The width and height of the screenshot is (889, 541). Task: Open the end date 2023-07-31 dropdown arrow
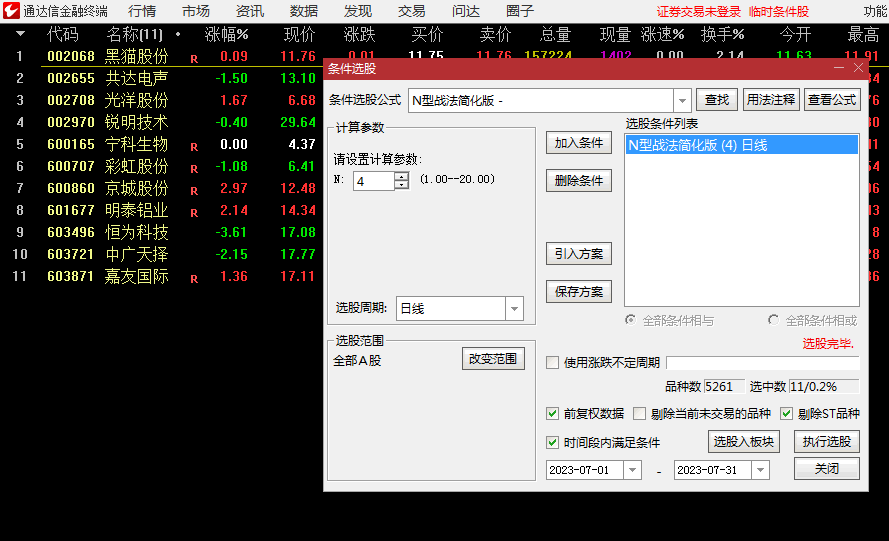[x=760, y=470]
